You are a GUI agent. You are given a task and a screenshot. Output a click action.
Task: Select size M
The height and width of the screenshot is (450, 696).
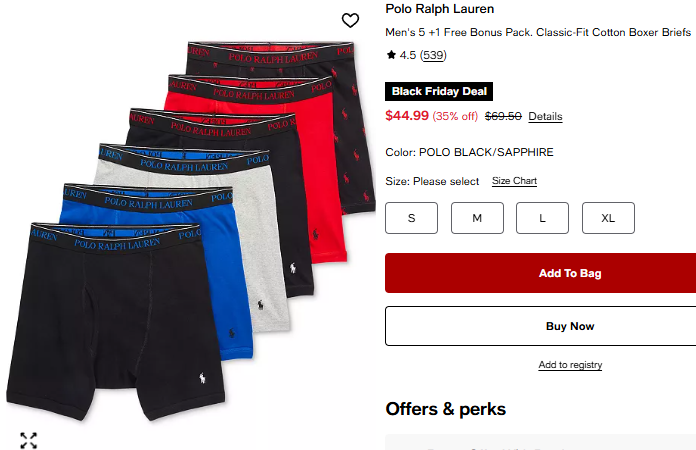click(x=477, y=218)
